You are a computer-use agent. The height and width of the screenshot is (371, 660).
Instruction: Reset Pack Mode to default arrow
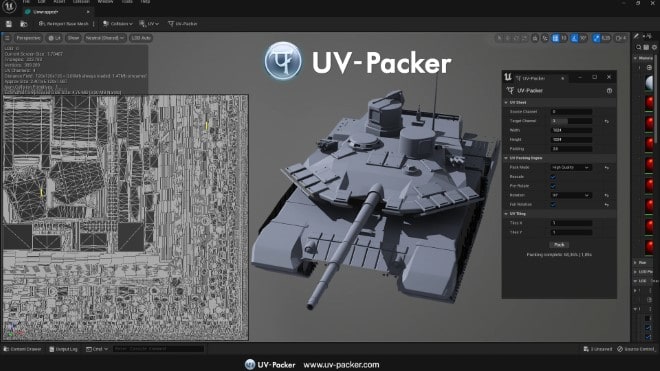coord(607,168)
